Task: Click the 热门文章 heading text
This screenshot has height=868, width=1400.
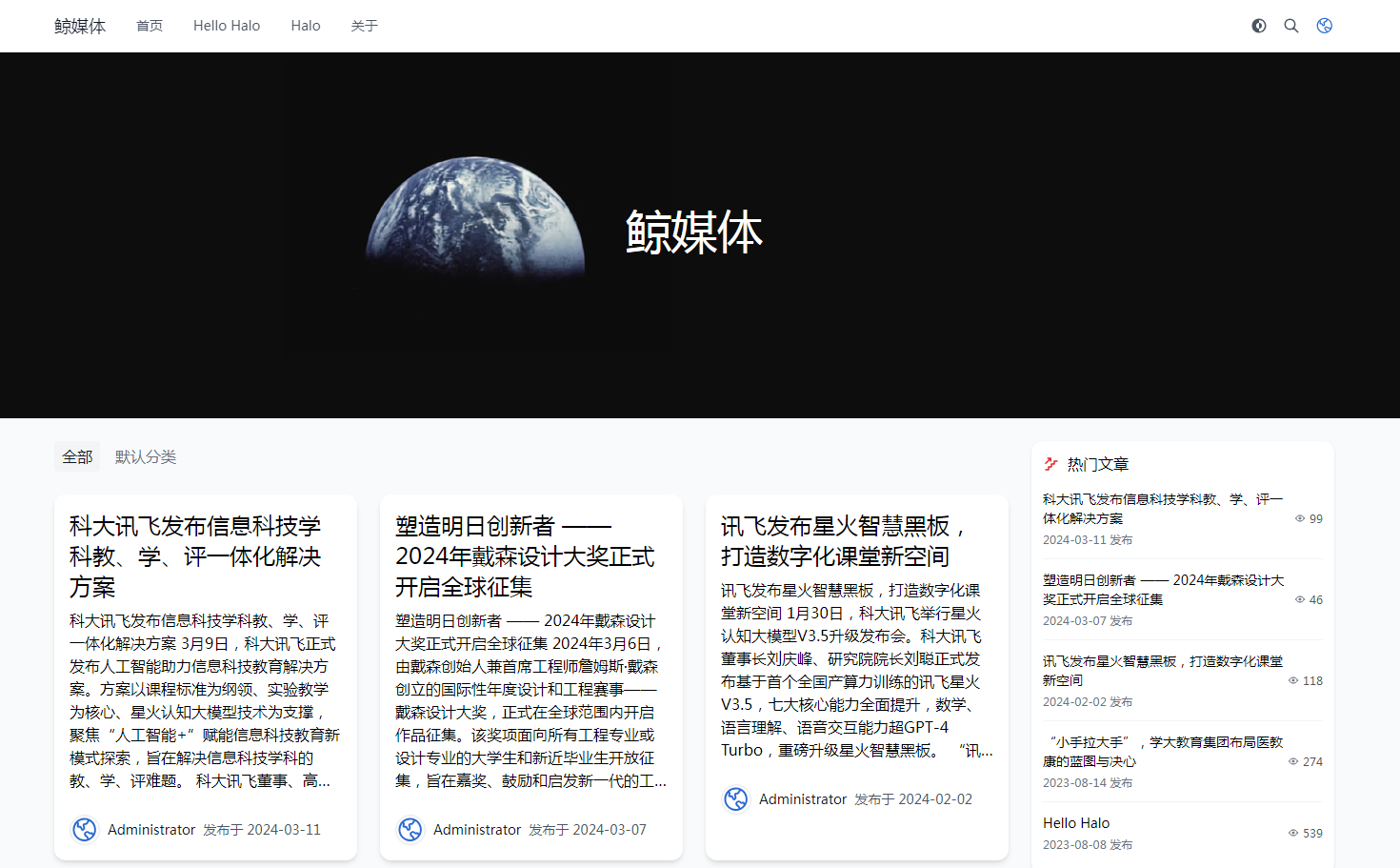Action: coord(1098,464)
